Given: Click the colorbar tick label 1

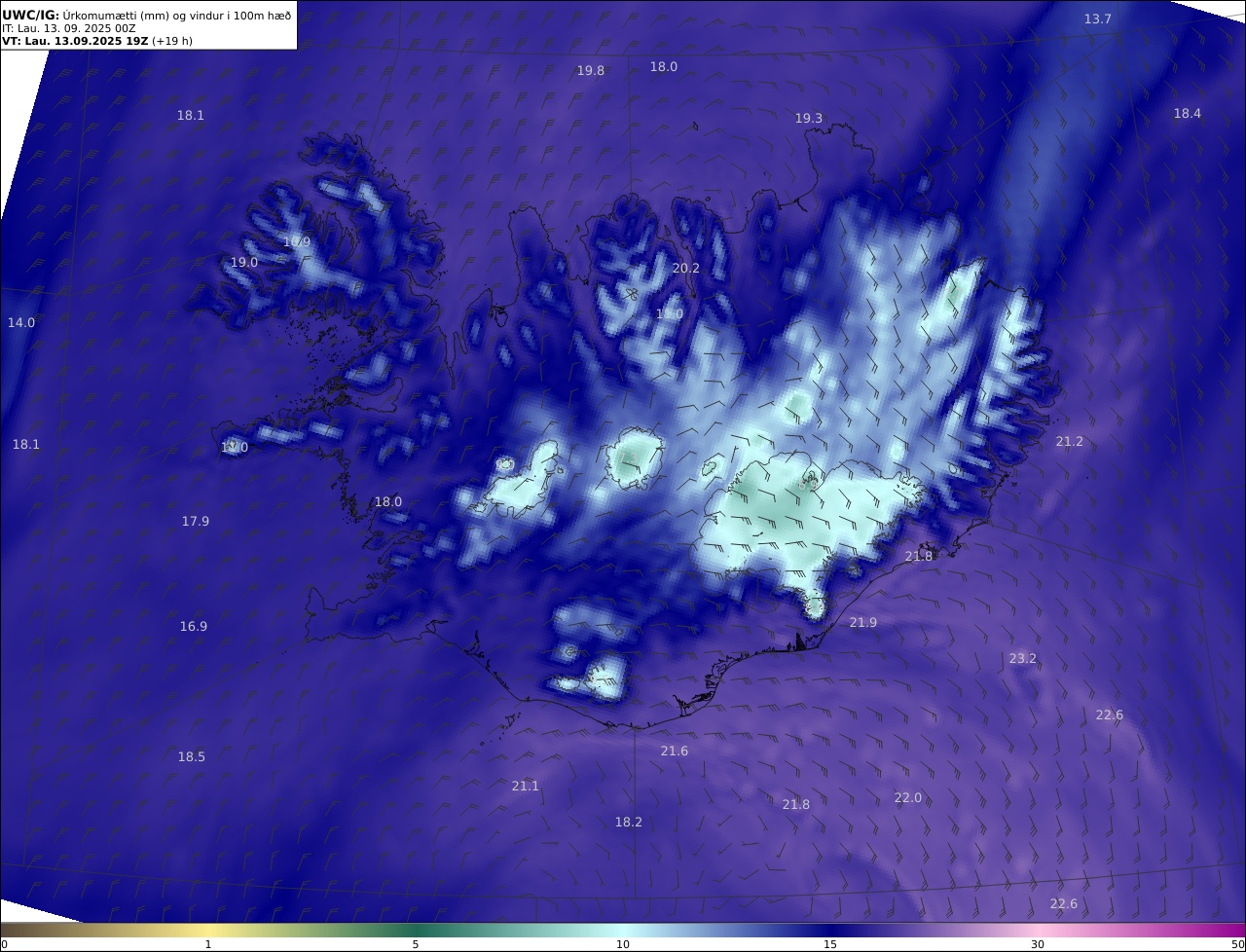Looking at the screenshot, I should 208,944.
